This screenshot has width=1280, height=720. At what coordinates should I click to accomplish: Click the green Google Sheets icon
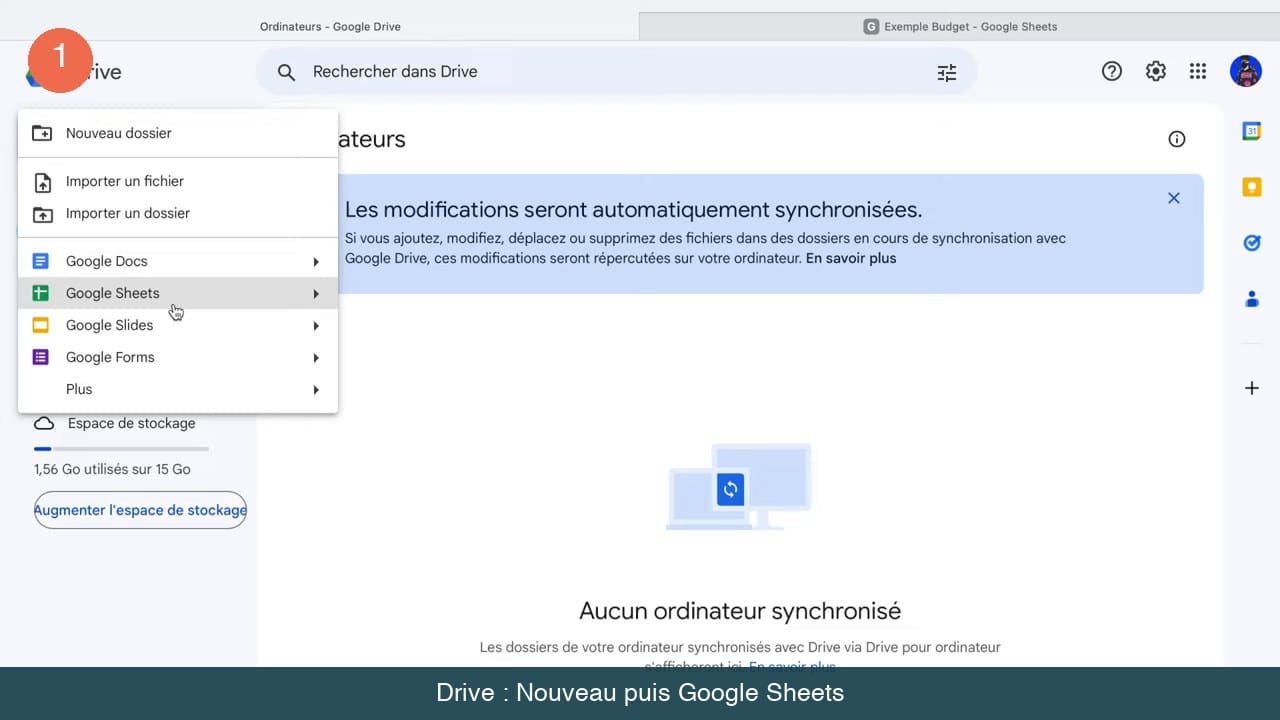(x=41, y=293)
